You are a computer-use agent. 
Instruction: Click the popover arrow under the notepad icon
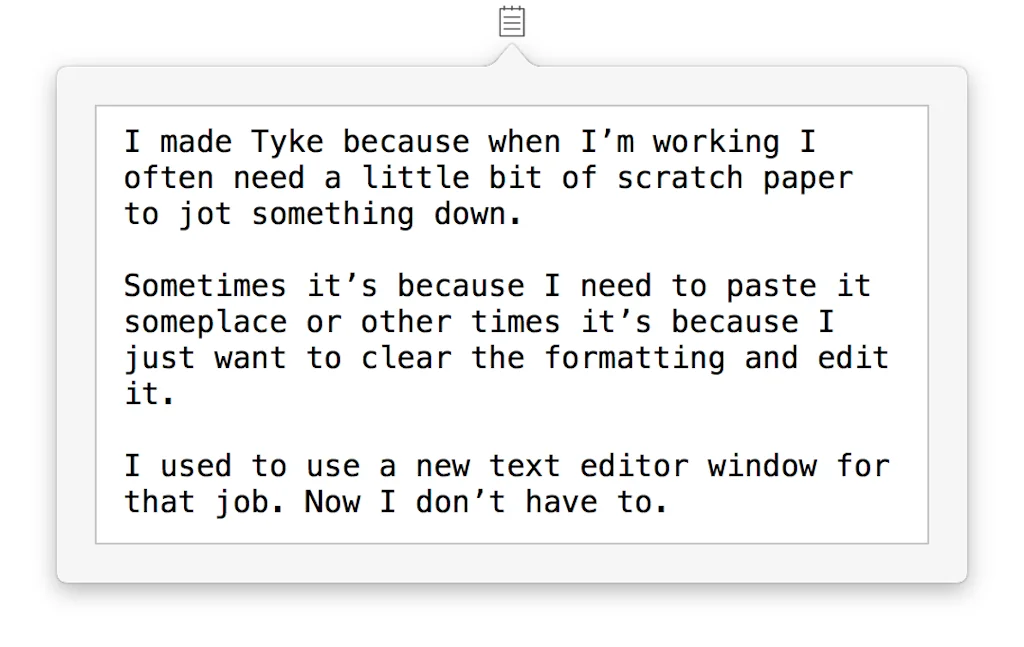click(511, 52)
